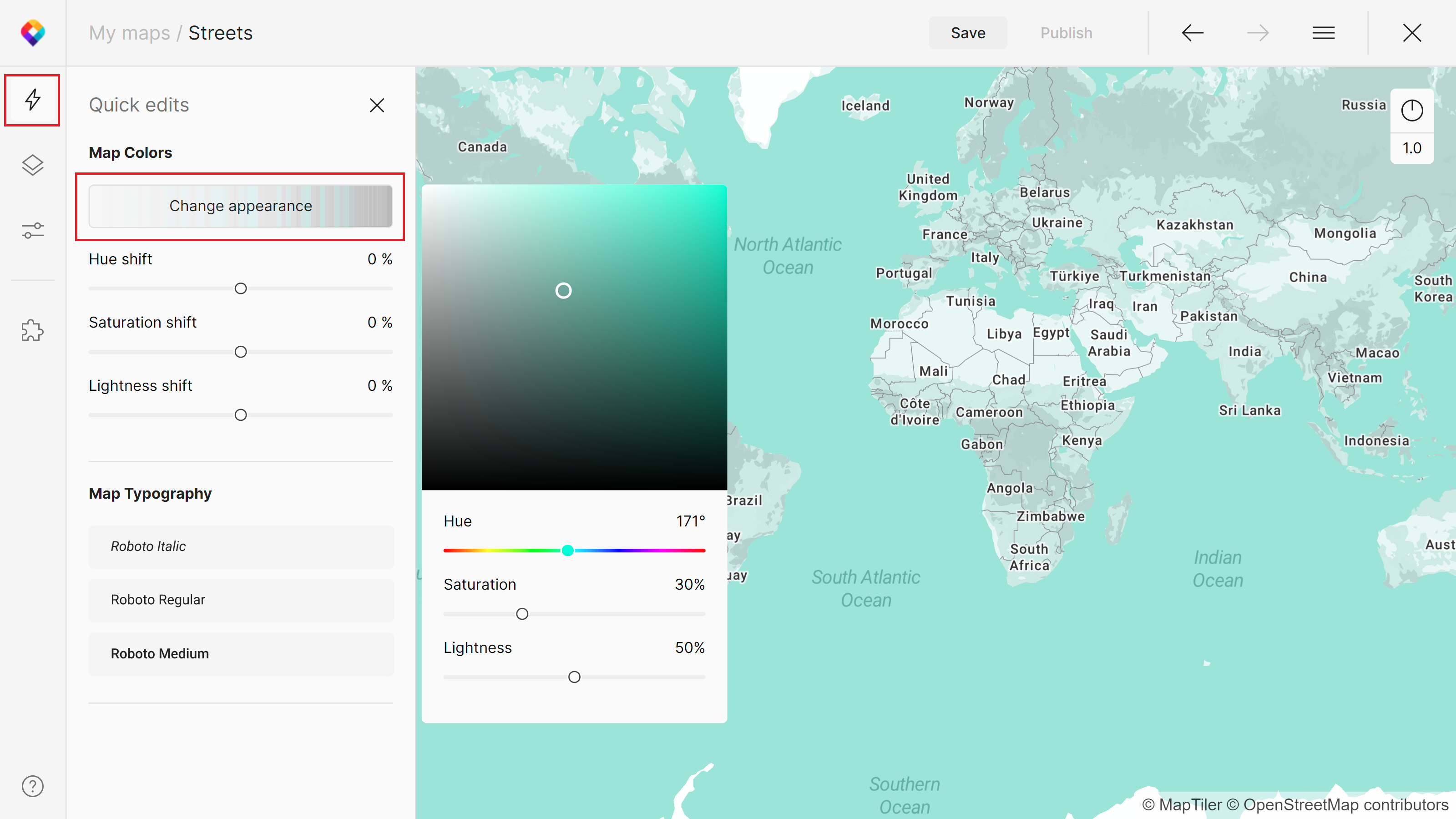Viewport: 1456px width, 819px height.
Task: Click the Map Typography heading
Action: 150,493
